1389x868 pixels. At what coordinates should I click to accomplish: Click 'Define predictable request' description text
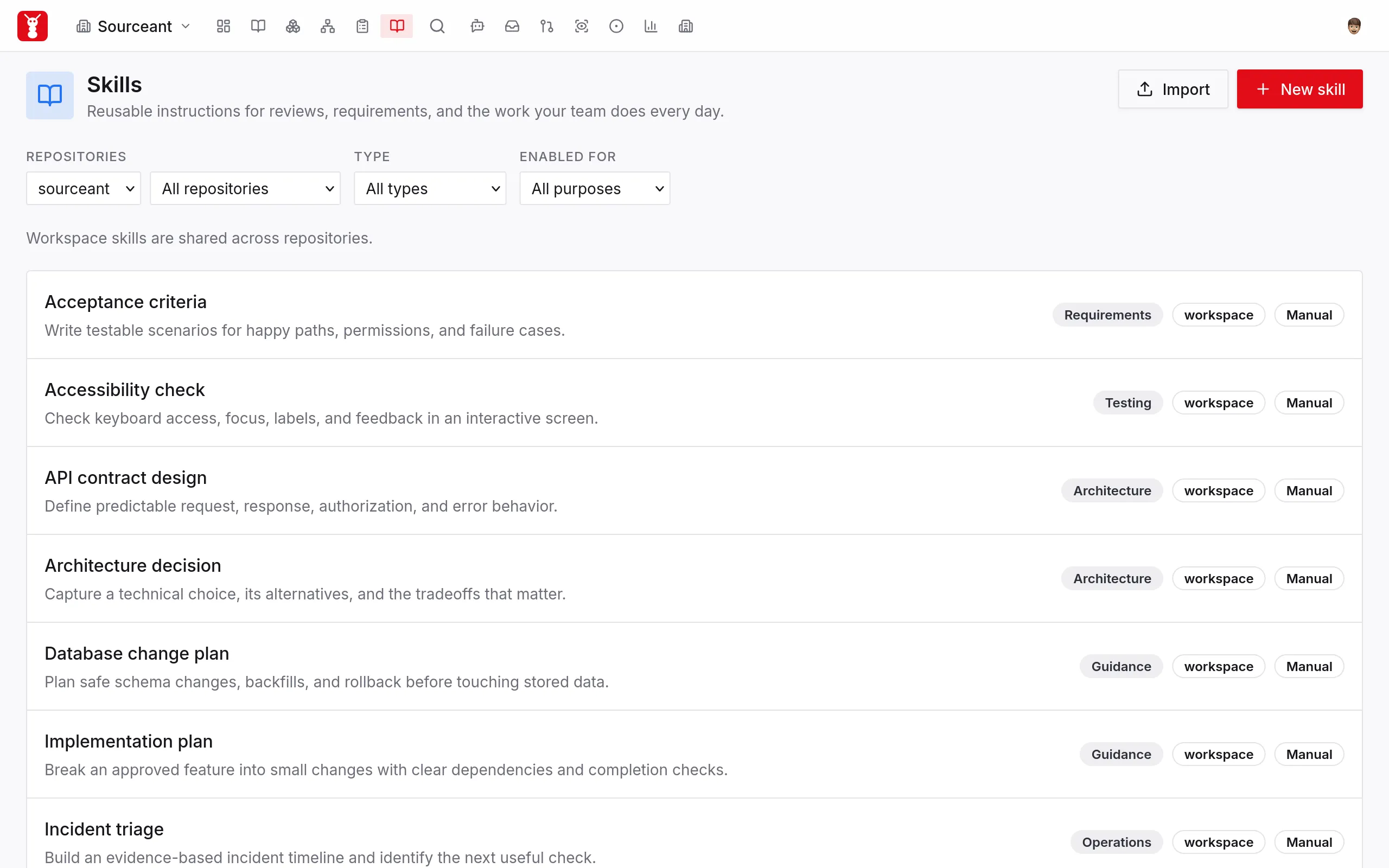tap(301, 506)
